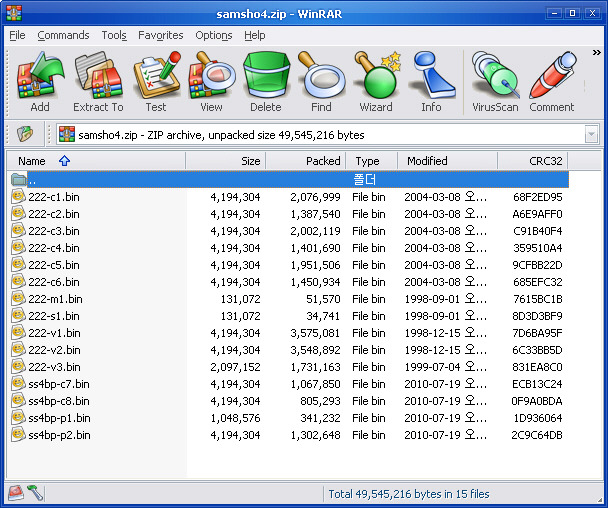Select file 222-c2.bin
This screenshot has width=608, height=508.
click(x=289, y=214)
